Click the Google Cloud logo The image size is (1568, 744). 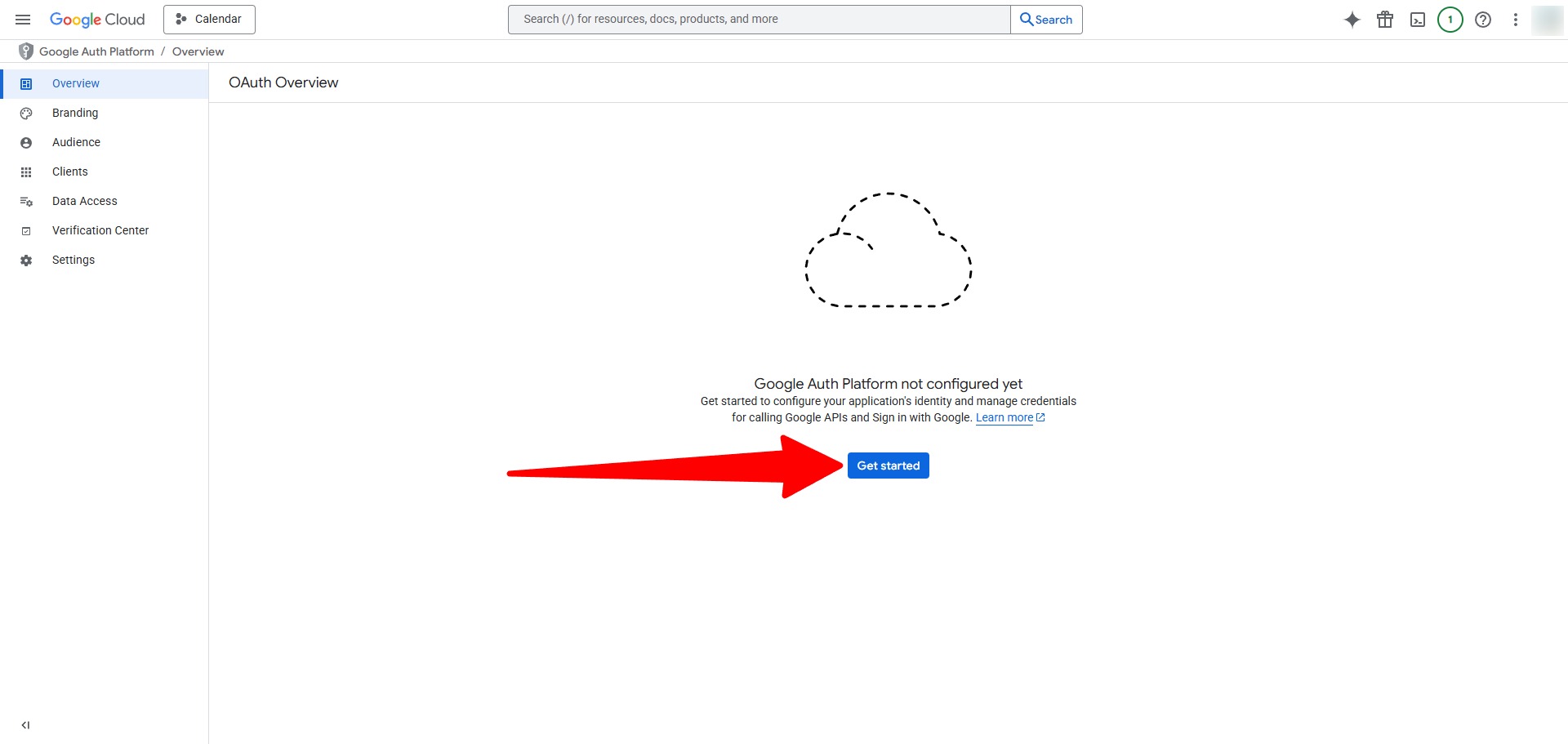point(97,20)
